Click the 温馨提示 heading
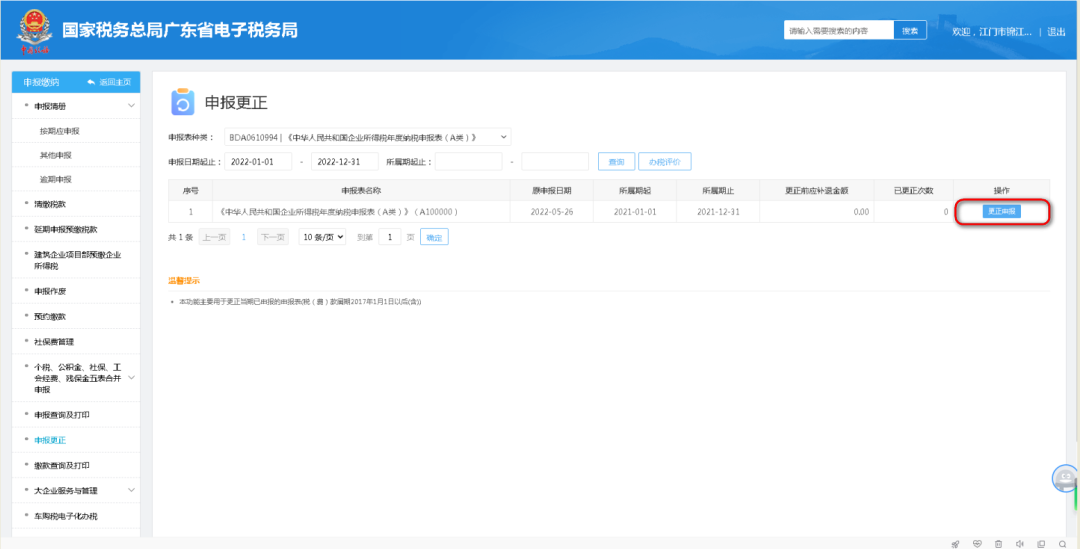1080x549 pixels. (x=184, y=281)
